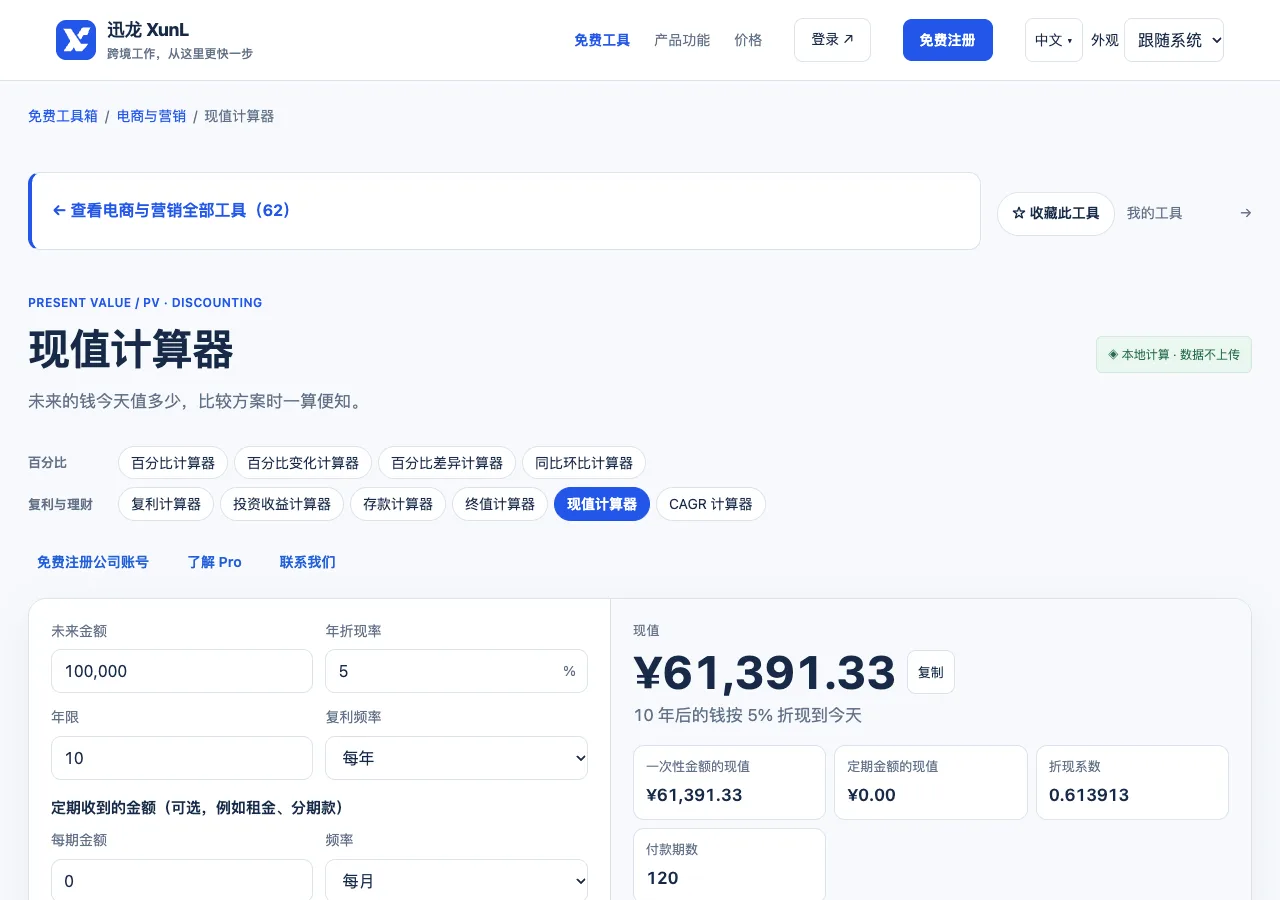Viewport: 1280px width, 900px height.
Task: Select 投资收益计算器 chip
Action: pos(282,504)
